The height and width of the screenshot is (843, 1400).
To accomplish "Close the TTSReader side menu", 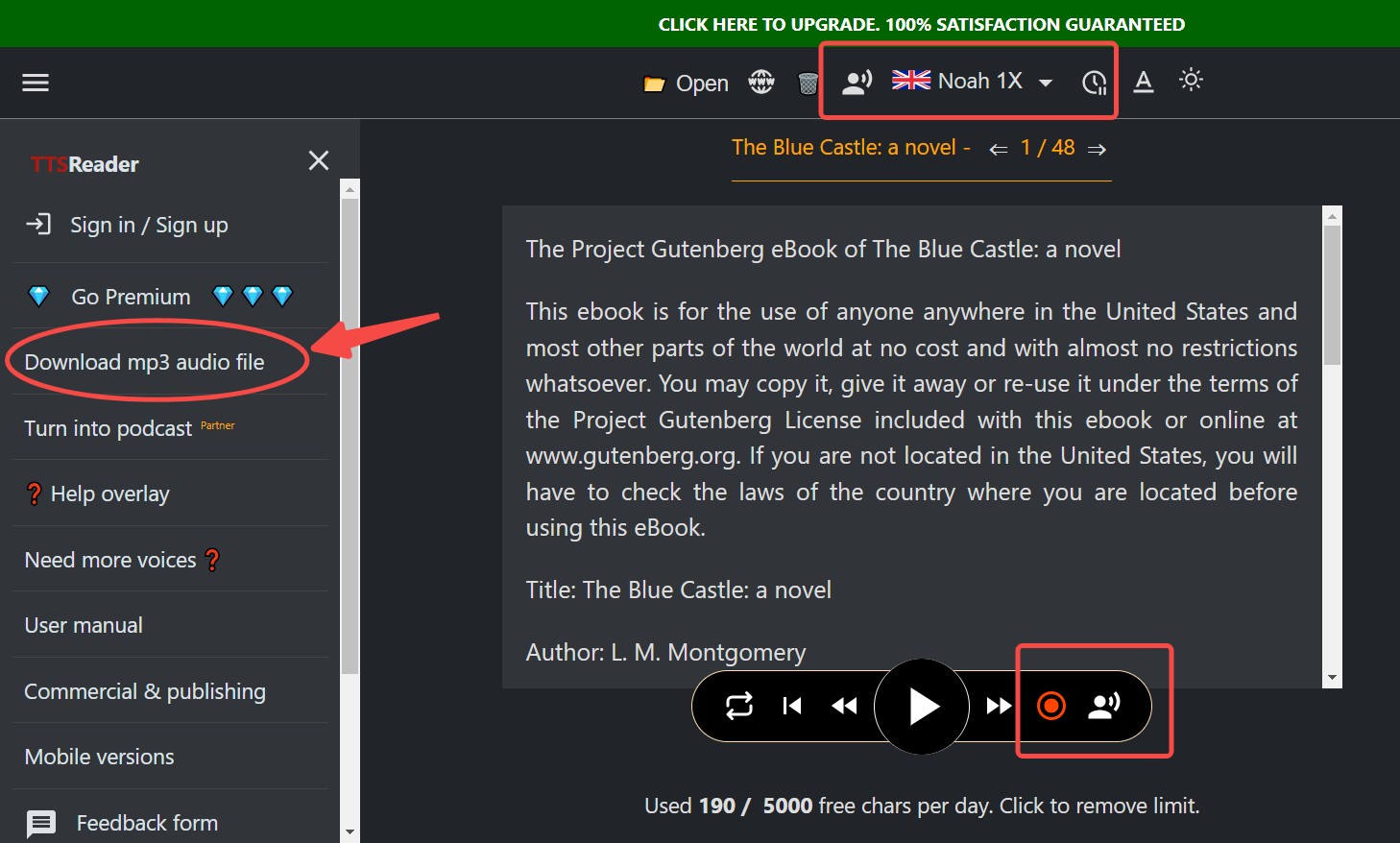I will tap(319, 160).
